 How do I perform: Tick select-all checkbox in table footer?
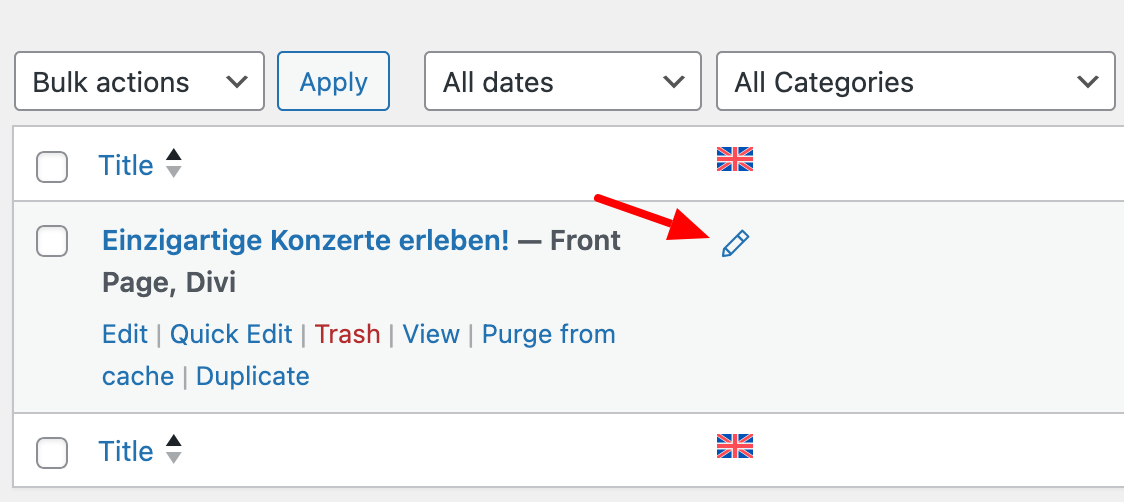(52, 453)
